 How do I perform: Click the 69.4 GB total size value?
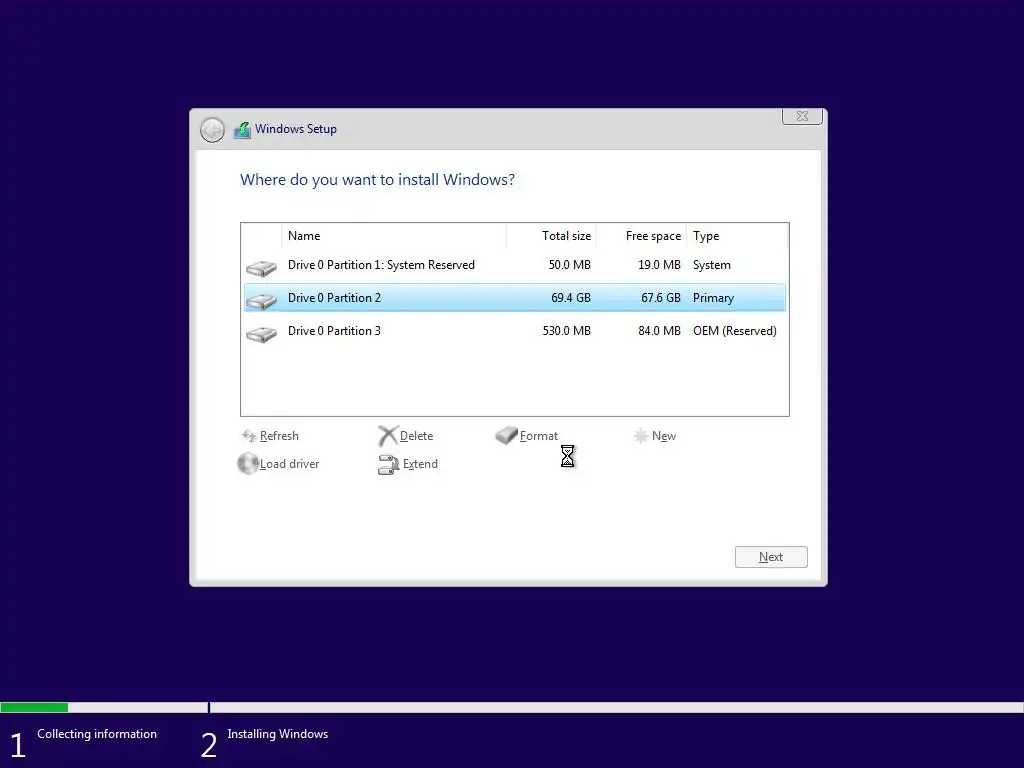point(571,298)
